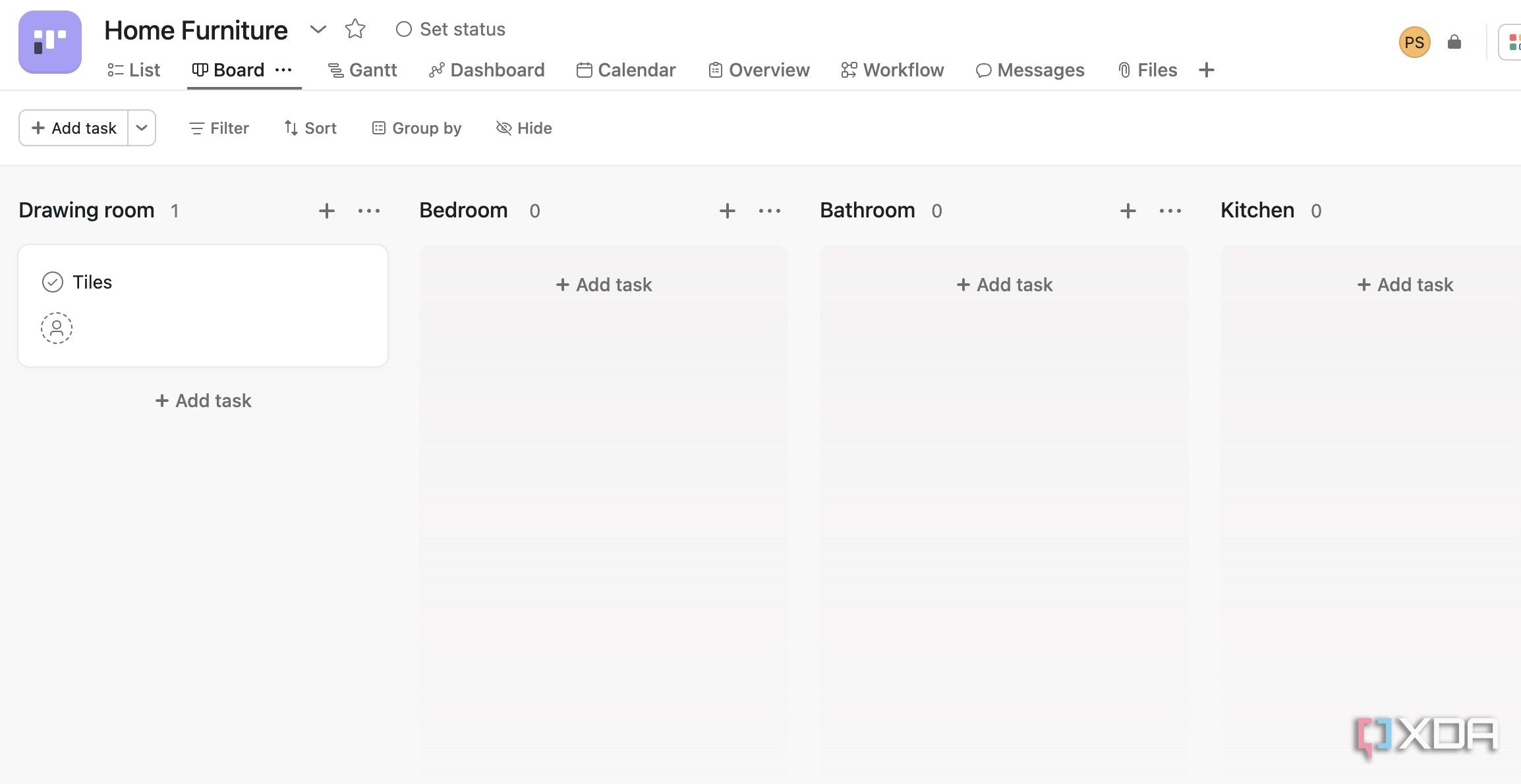This screenshot has width=1521, height=784.
Task: Click the lock privacy icon
Action: [1454, 42]
